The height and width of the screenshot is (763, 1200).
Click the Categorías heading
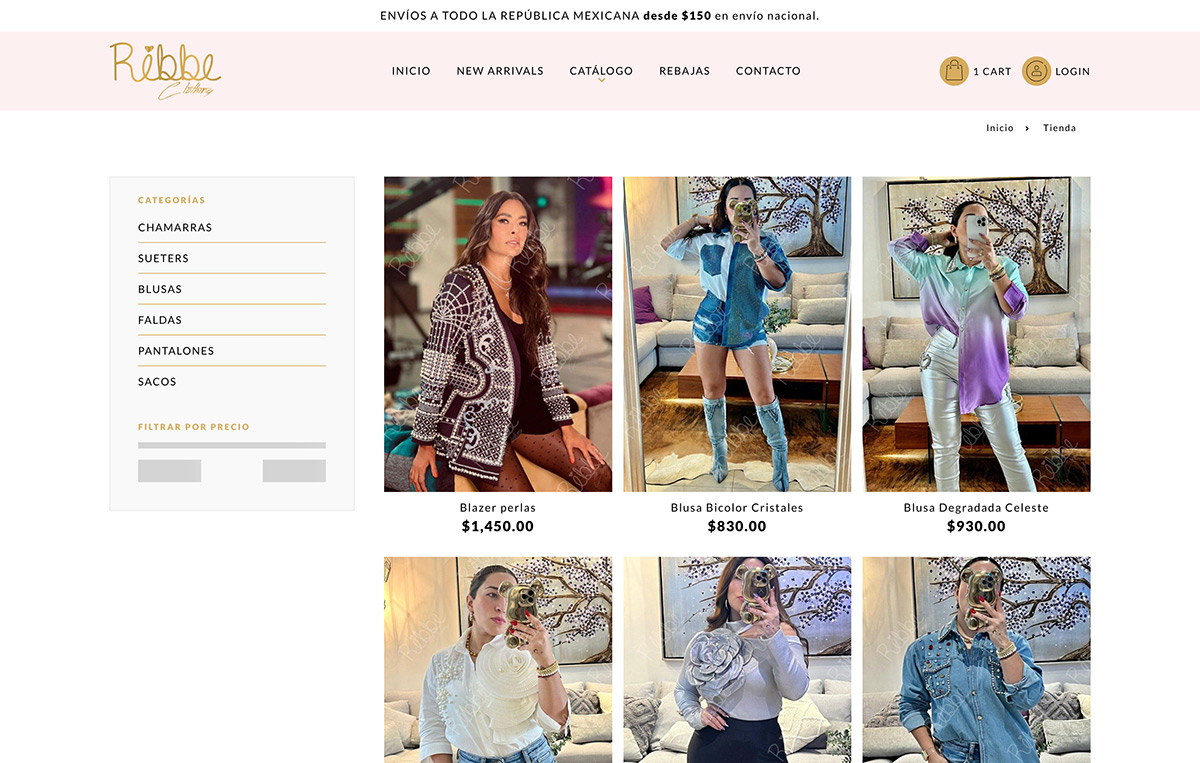172,200
